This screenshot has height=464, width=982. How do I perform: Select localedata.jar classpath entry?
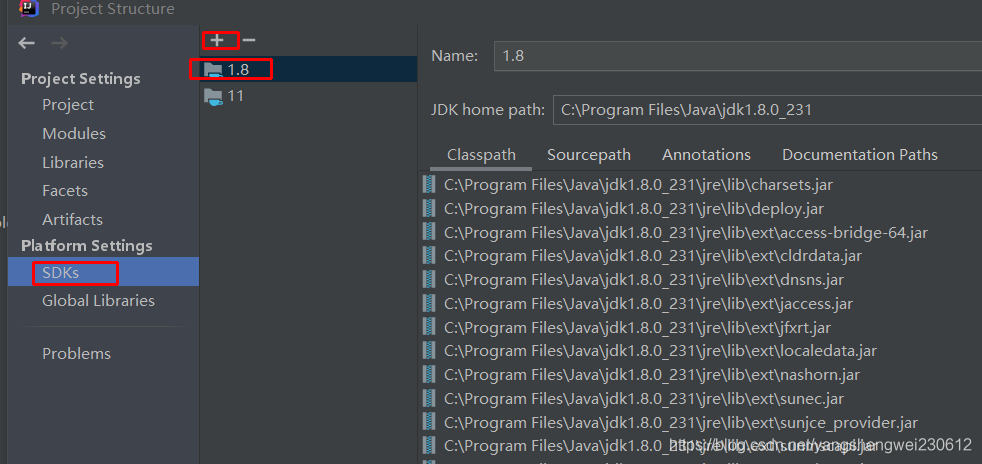(x=660, y=351)
